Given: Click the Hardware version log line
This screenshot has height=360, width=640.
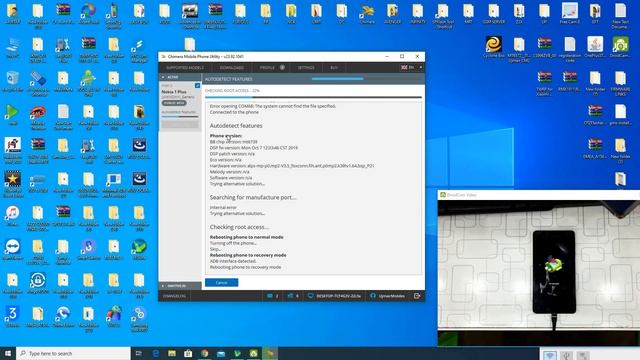Looking at the screenshot, I should (292, 166).
